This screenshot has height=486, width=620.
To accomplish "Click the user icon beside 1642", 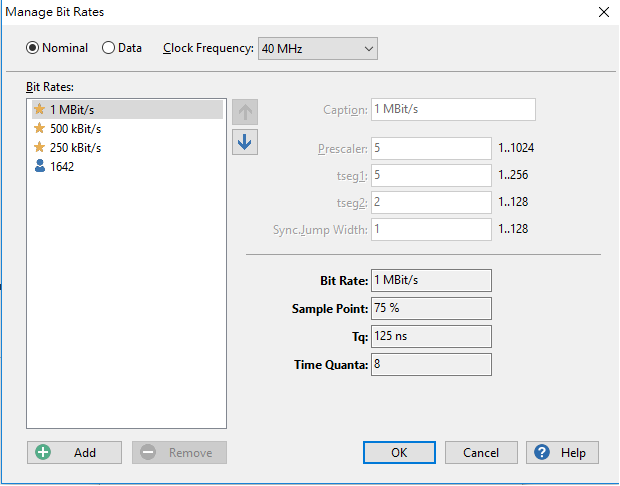I will pos(40,166).
